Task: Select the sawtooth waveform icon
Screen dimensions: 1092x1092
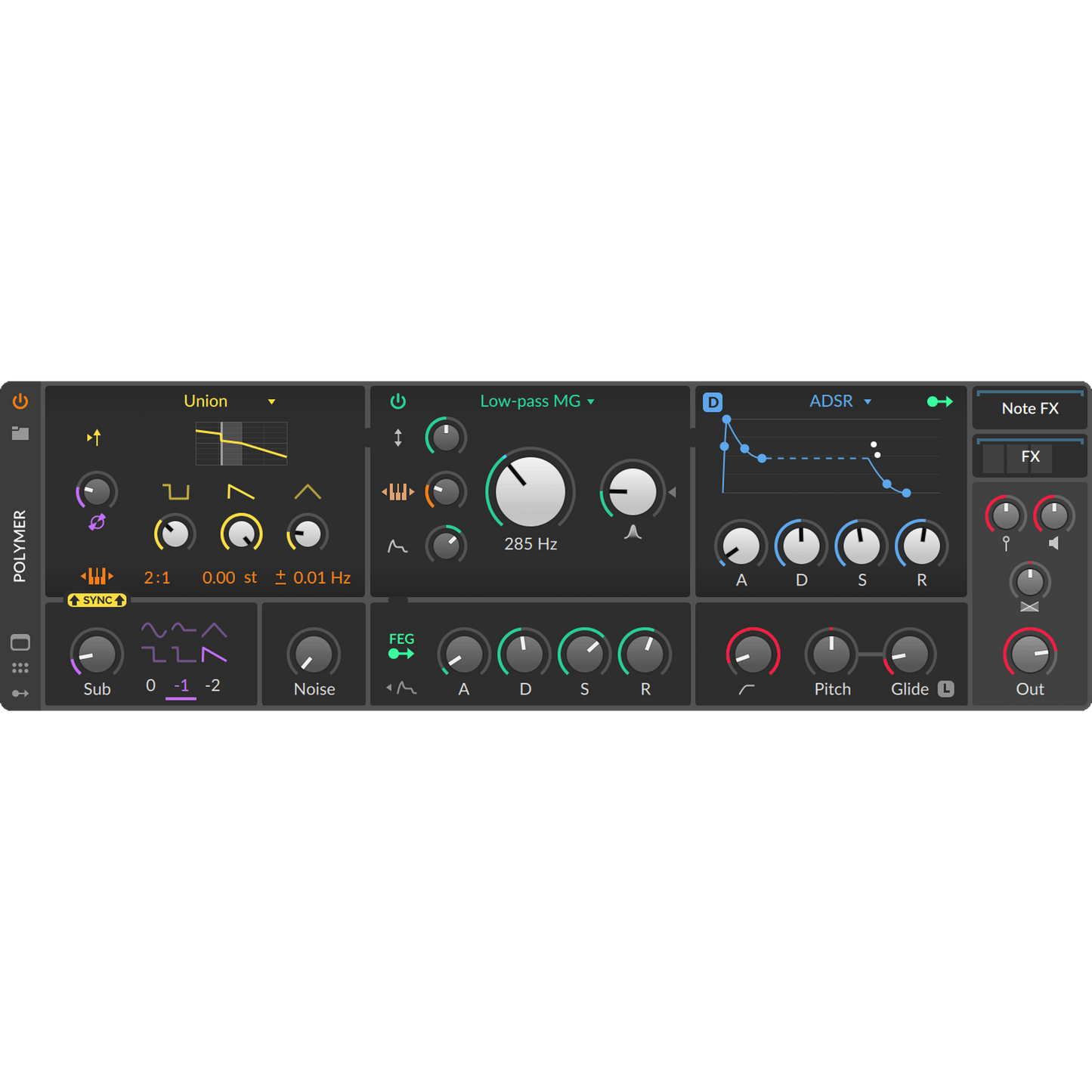Action: (241, 492)
